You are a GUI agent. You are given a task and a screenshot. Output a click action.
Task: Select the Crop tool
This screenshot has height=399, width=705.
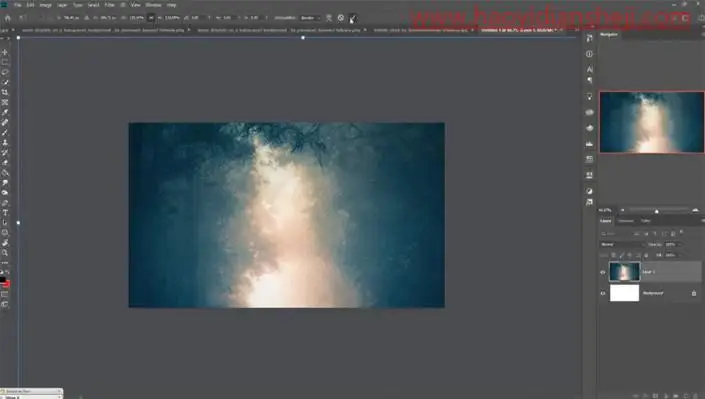[x=5, y=92]
